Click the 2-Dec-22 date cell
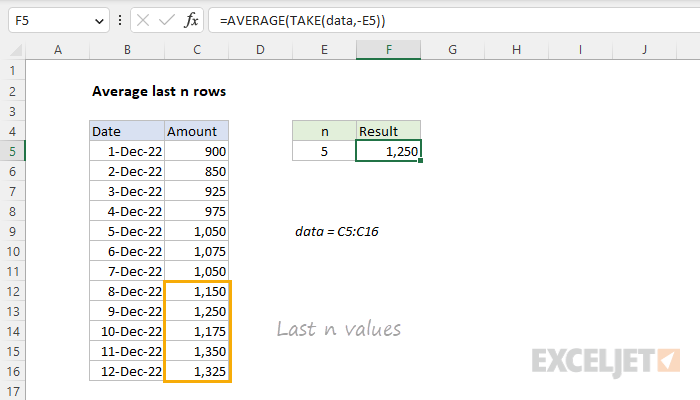This screenshot has height=400, width=700. pyautogui.click(x=127, y=171)
